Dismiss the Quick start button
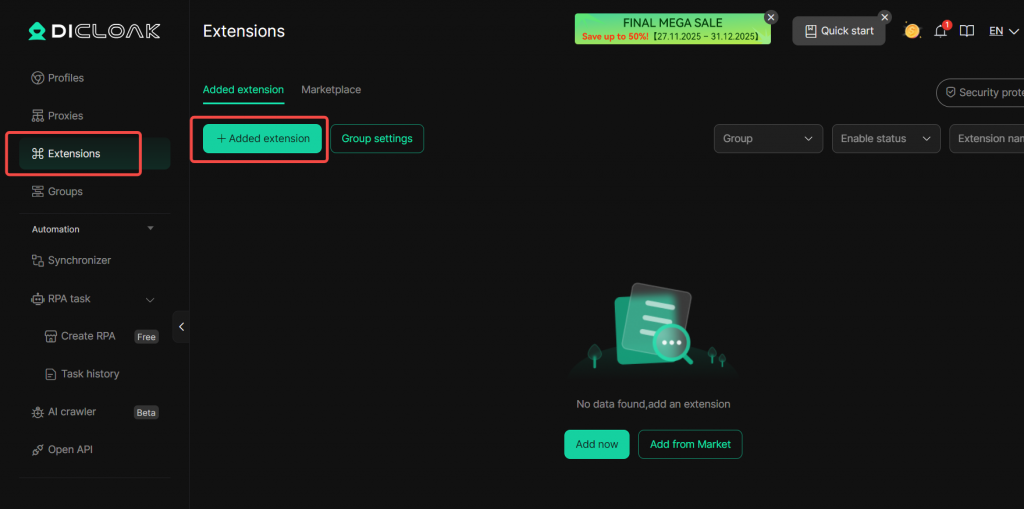The width and height of the screenshot is (1024, 509). [884, 17]
